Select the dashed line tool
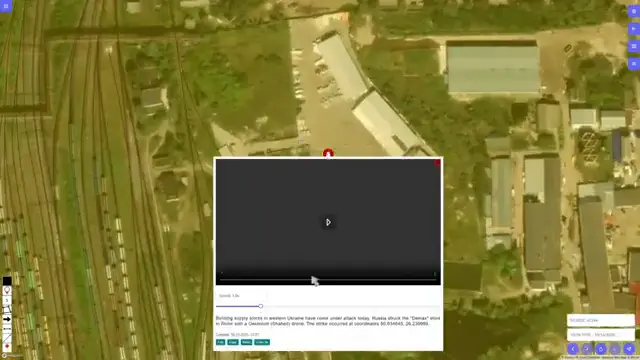The width and height of the screenshot is (640, 360). click(x=7, y=329)
